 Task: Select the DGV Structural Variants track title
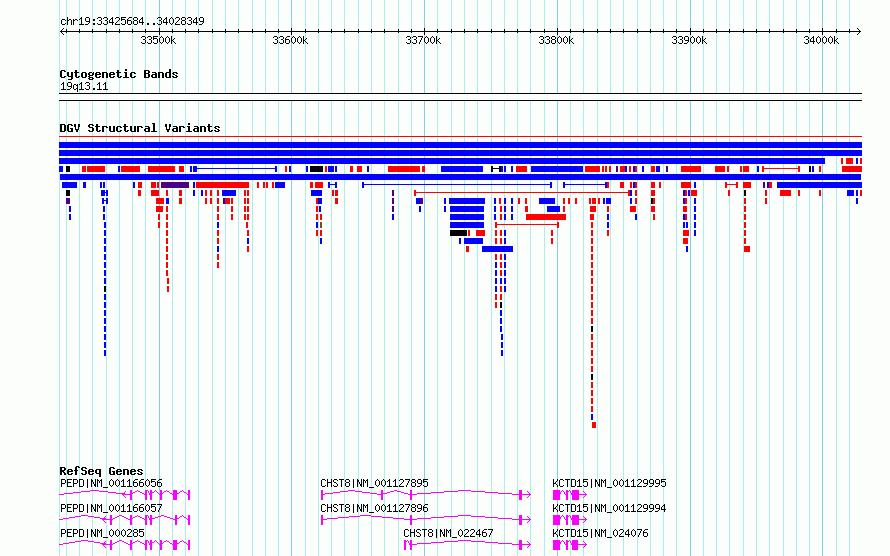[x=140, y=128]
